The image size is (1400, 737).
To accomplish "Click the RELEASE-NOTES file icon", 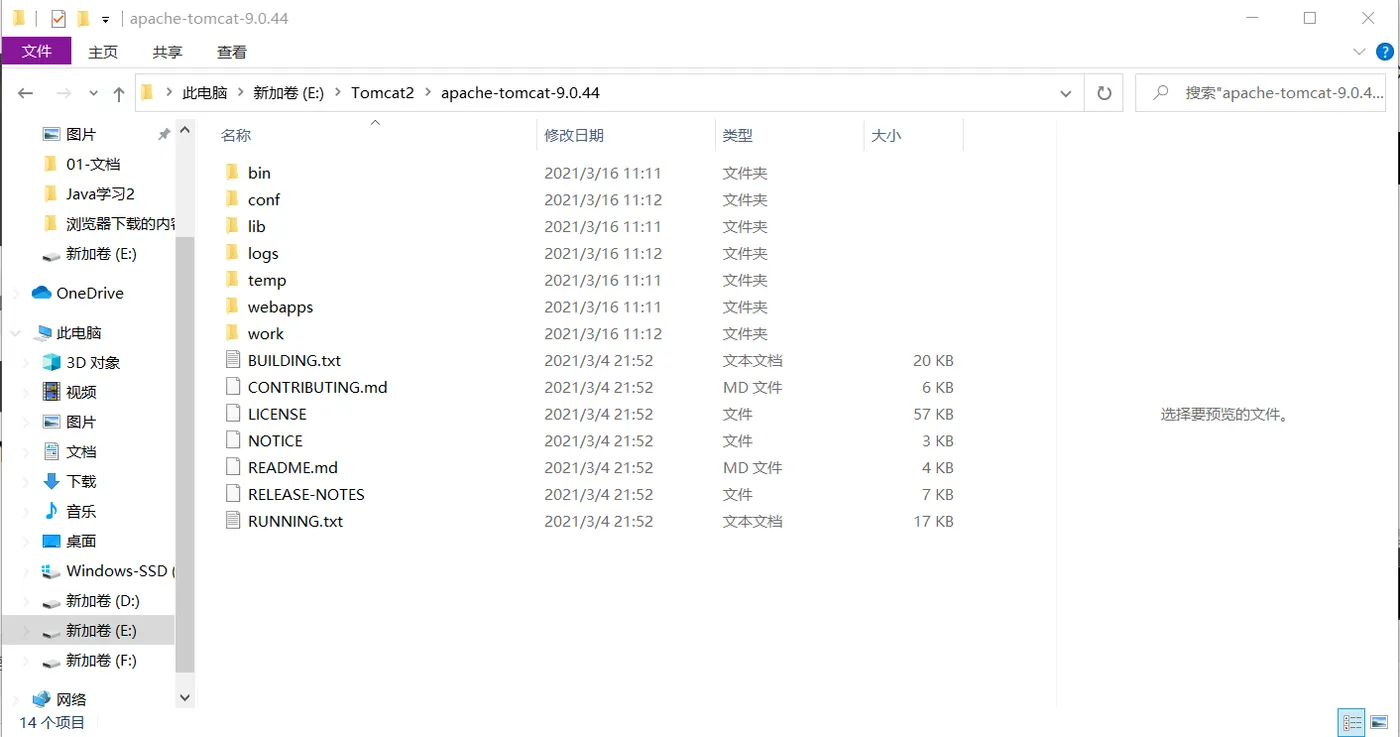I will point(232,494).
